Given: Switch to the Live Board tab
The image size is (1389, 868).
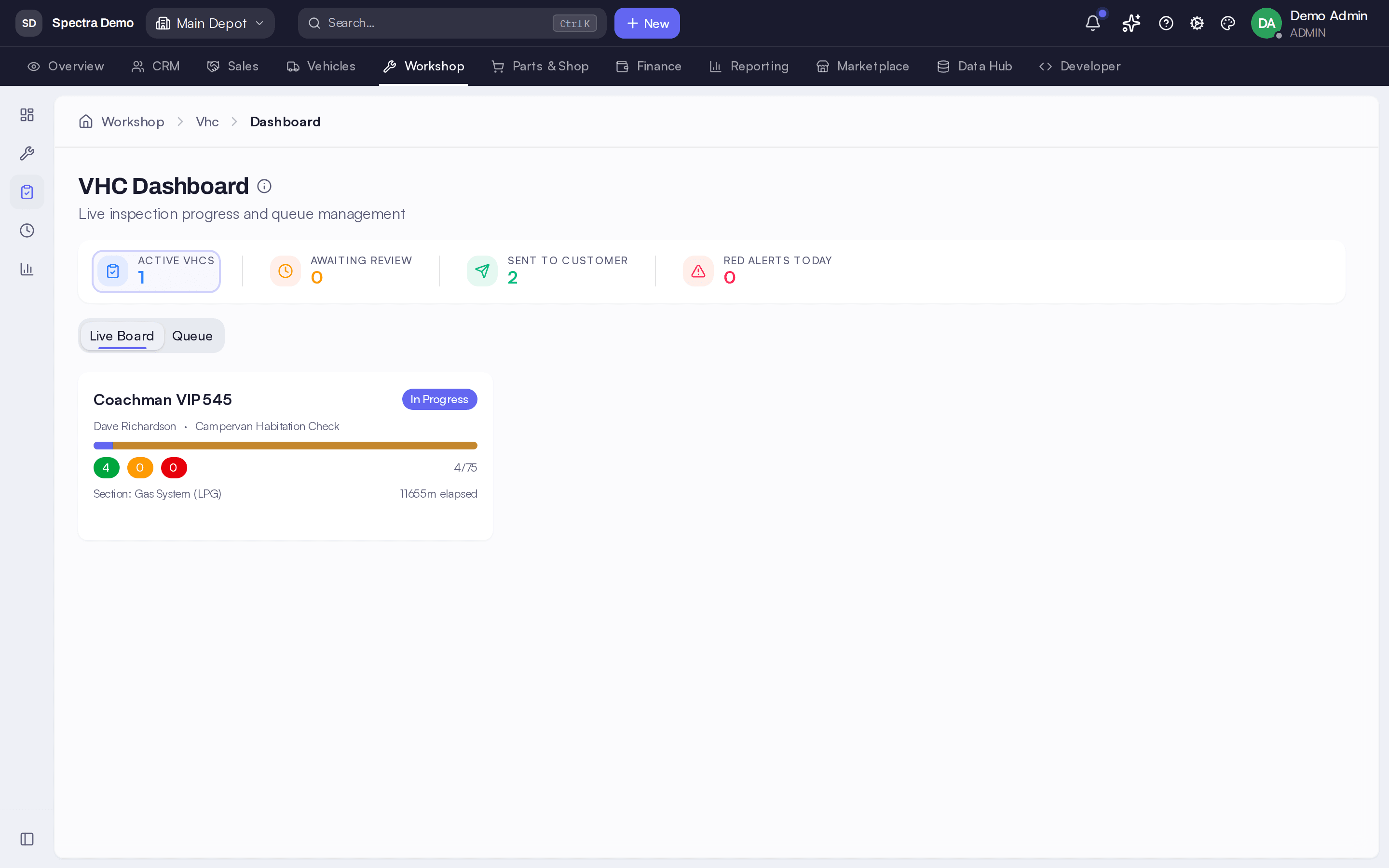Looking at the screenshot, I should [x=122, y=336].
